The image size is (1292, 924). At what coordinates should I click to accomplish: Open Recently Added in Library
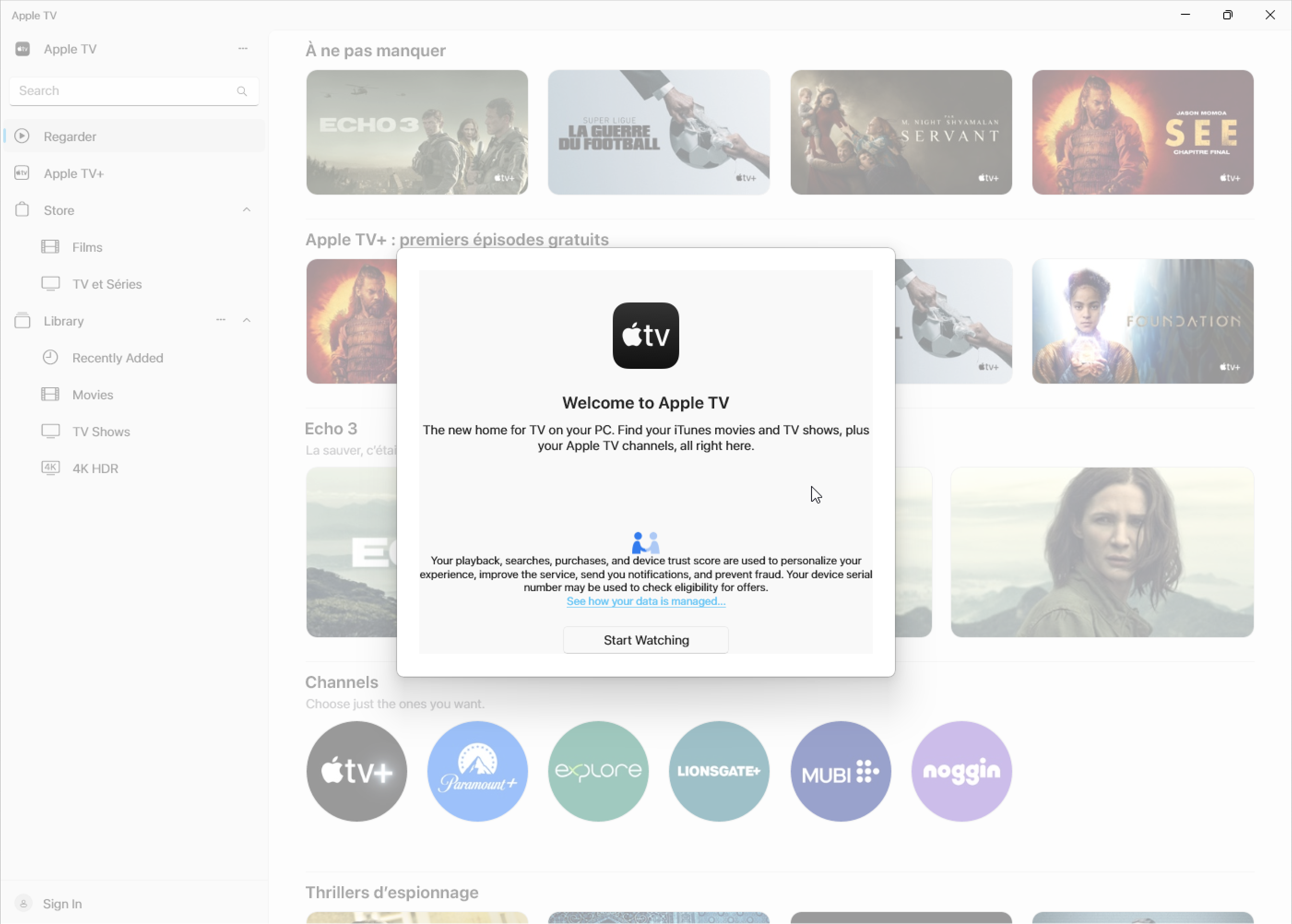[x=134, y=358]
